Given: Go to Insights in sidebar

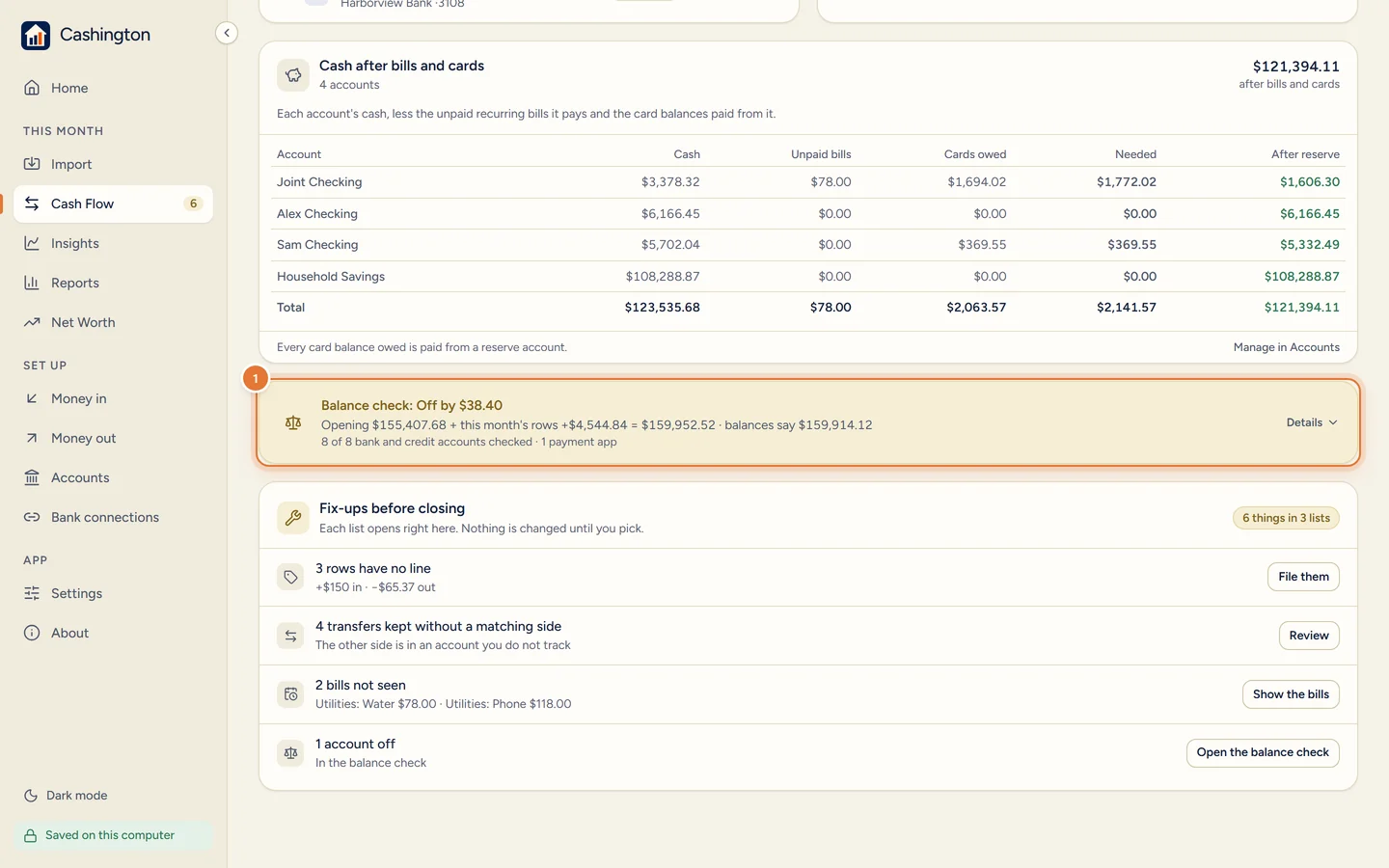Looking at the screenshot, I should coord(114,243).
